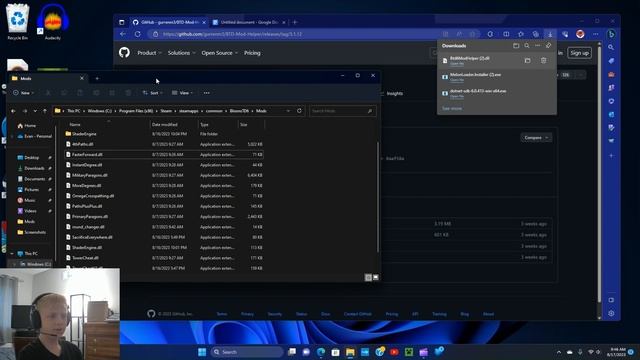Viewport: 640px width, 360px height.
Task: Switch to details view in Explorer status corner
Action: coord(368,277)
